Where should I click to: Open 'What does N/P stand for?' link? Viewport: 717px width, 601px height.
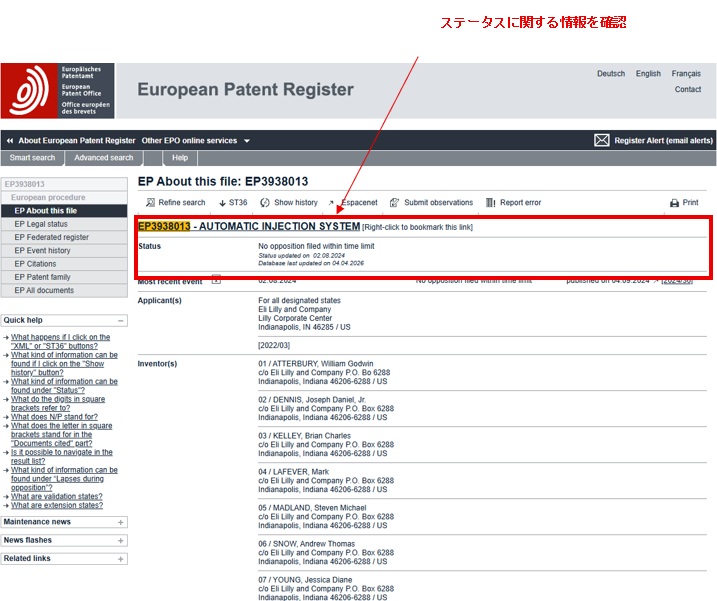[x=54, y=417]
